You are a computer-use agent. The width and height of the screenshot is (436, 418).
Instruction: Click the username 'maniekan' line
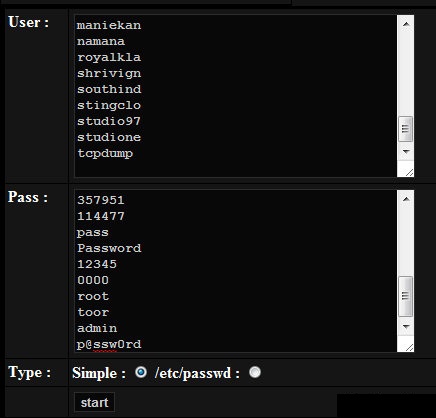(109, 25)
